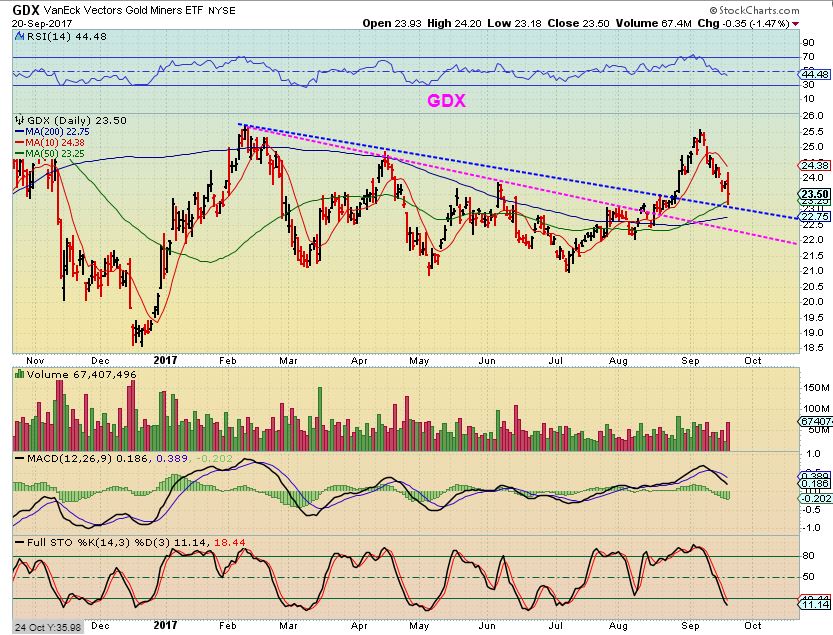Click the 11.14 stochastic axis tag
The height and width of the screenshot is (635, 833).
[815, 605]
